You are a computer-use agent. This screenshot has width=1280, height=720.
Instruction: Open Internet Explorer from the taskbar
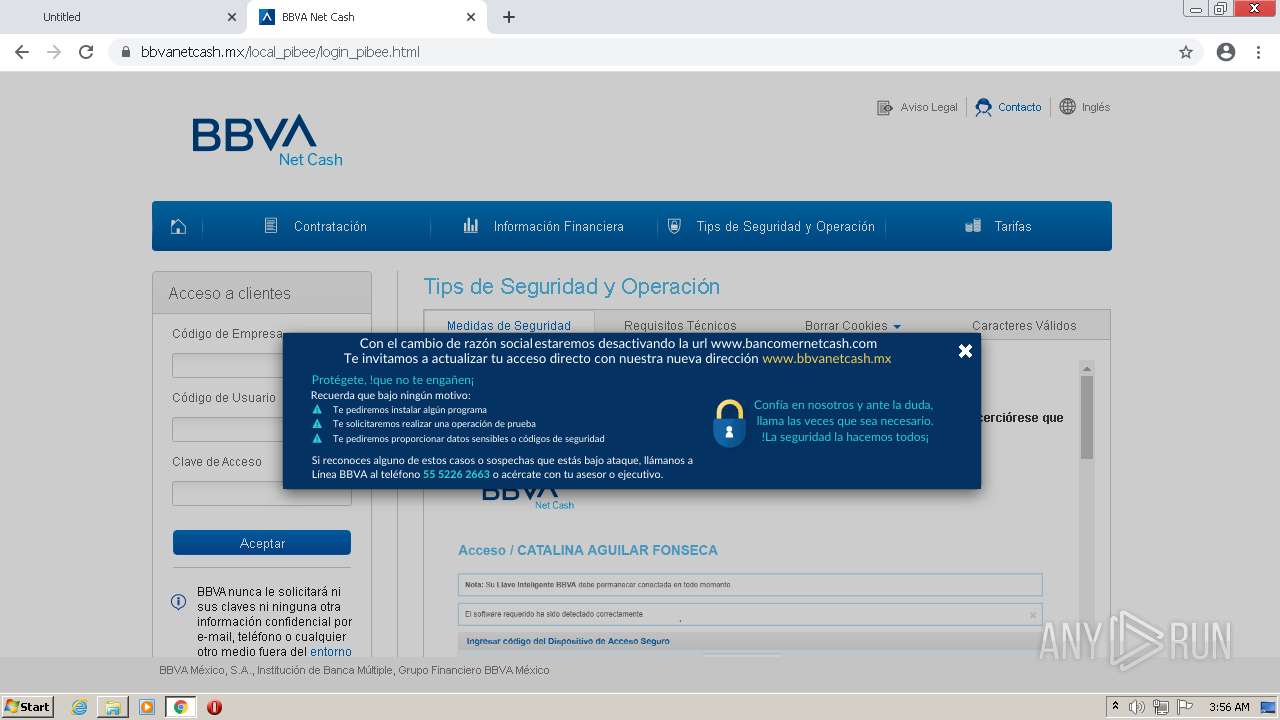coord(79,707)
